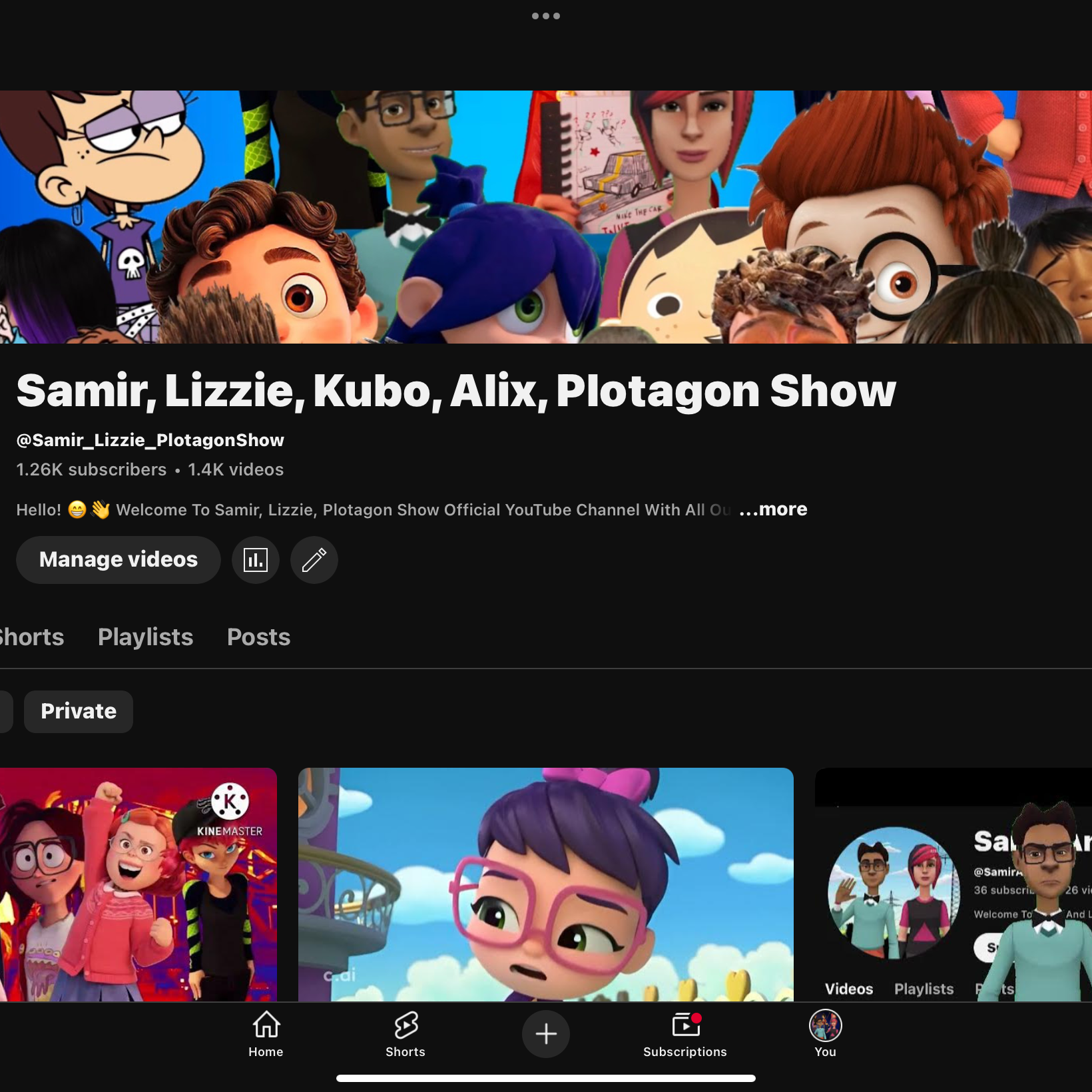Switch to the Playlists tab
Image resolution: width=1092 pixels, height=1092 pixels.
coord(145,637)
